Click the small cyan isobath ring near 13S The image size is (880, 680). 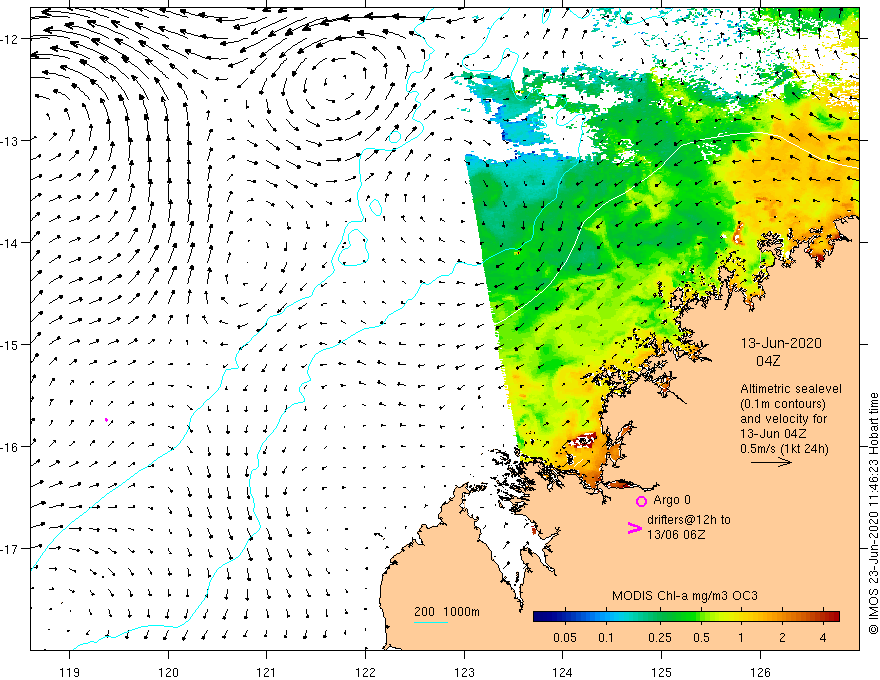[x=395, y=137]
